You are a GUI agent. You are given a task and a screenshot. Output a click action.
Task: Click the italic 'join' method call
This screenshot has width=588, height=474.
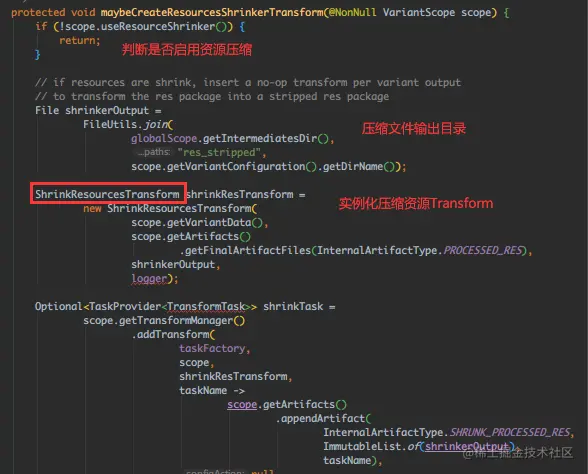[x=156, y=124]
